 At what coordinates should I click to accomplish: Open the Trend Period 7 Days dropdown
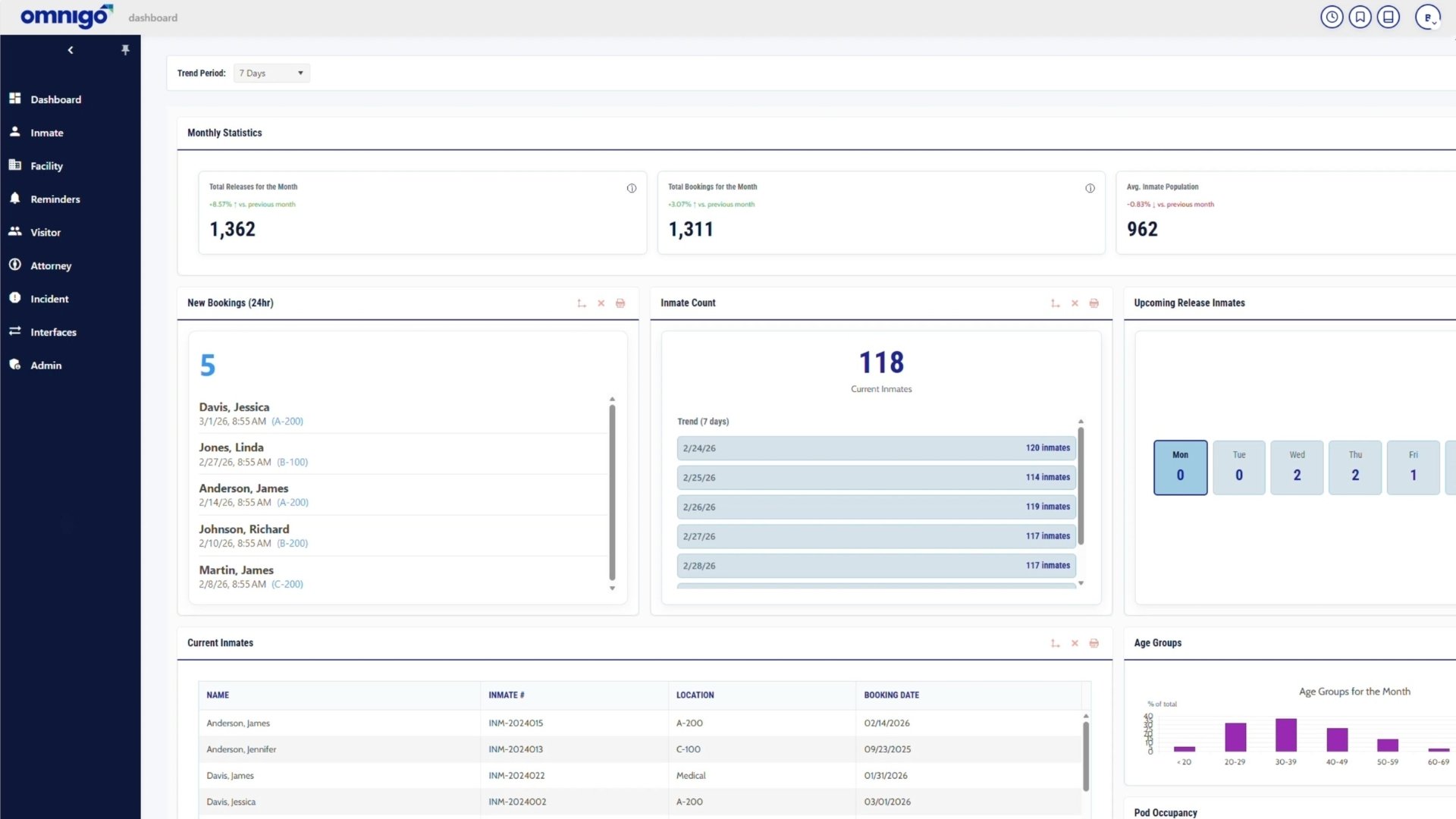tap(271, 74)
